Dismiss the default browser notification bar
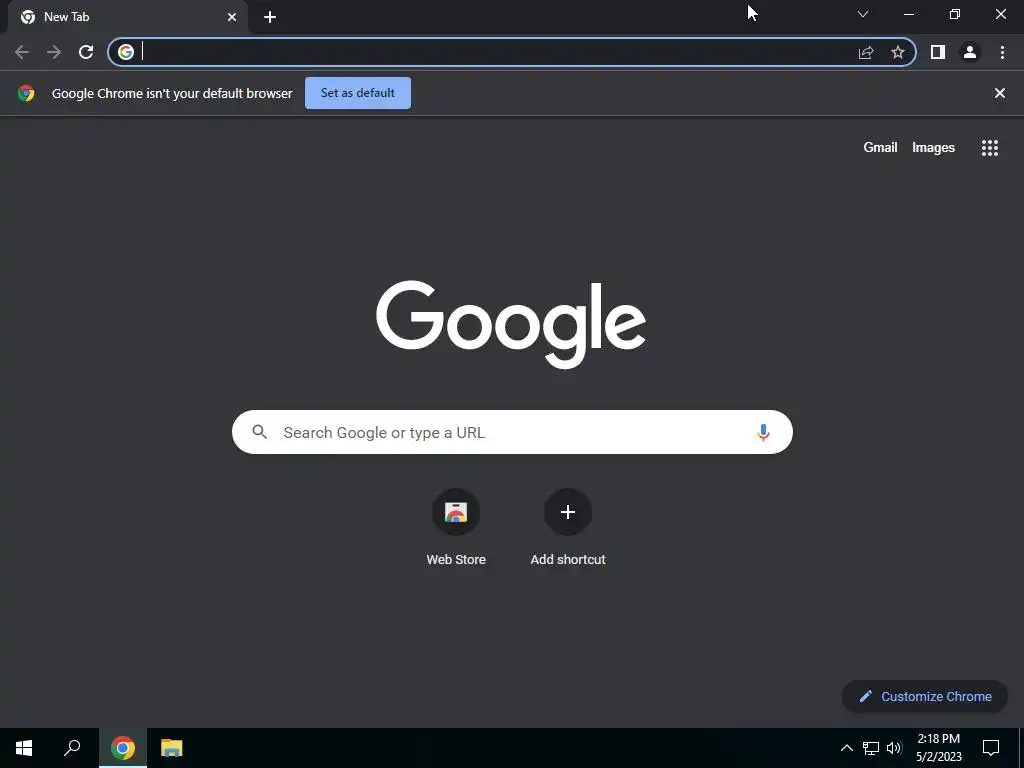 [x=1000, y=93]
